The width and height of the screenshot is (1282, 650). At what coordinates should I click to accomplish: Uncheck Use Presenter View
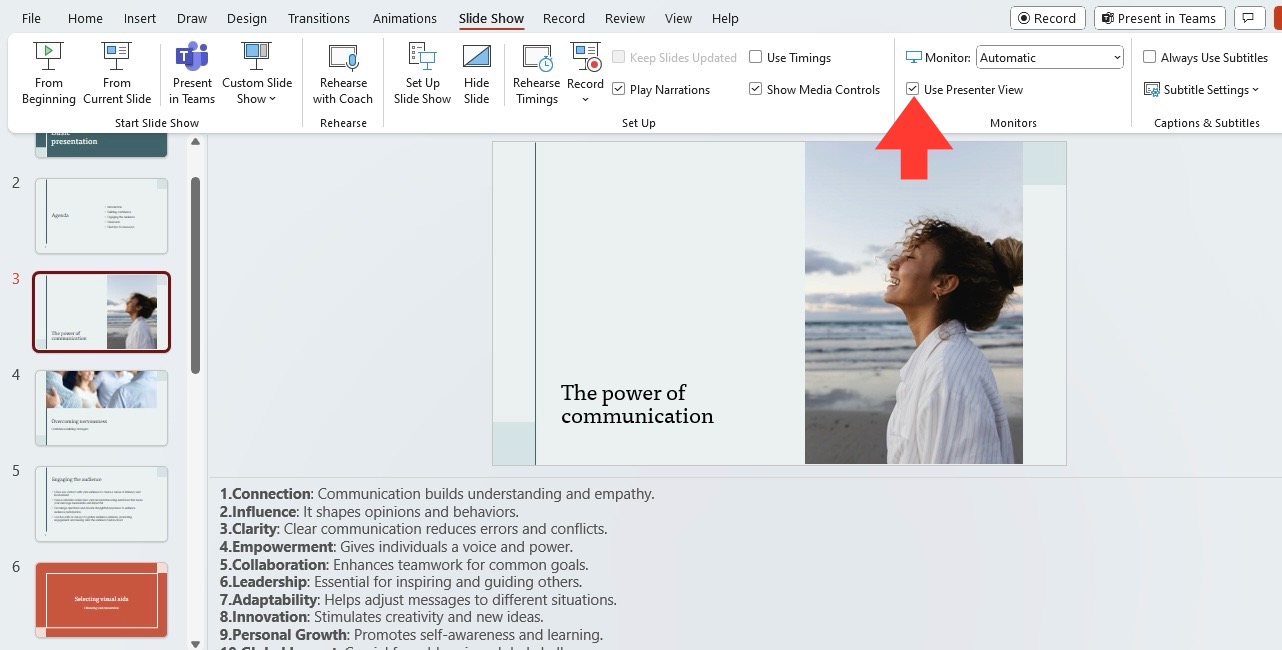coord(912,89)
